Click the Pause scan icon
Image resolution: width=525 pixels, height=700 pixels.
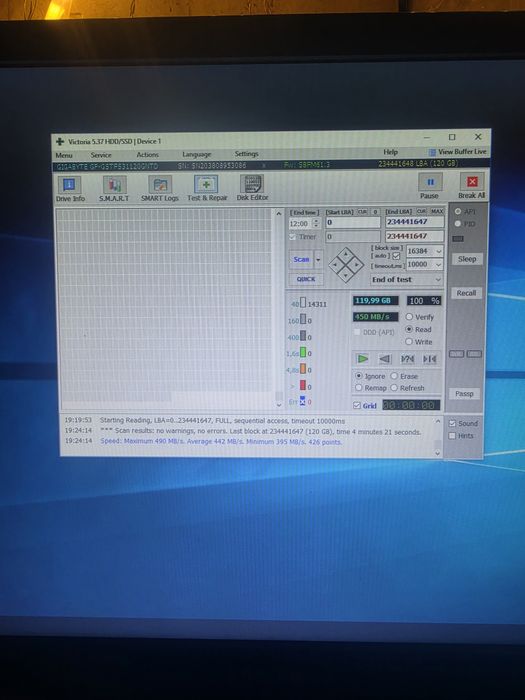430,182
